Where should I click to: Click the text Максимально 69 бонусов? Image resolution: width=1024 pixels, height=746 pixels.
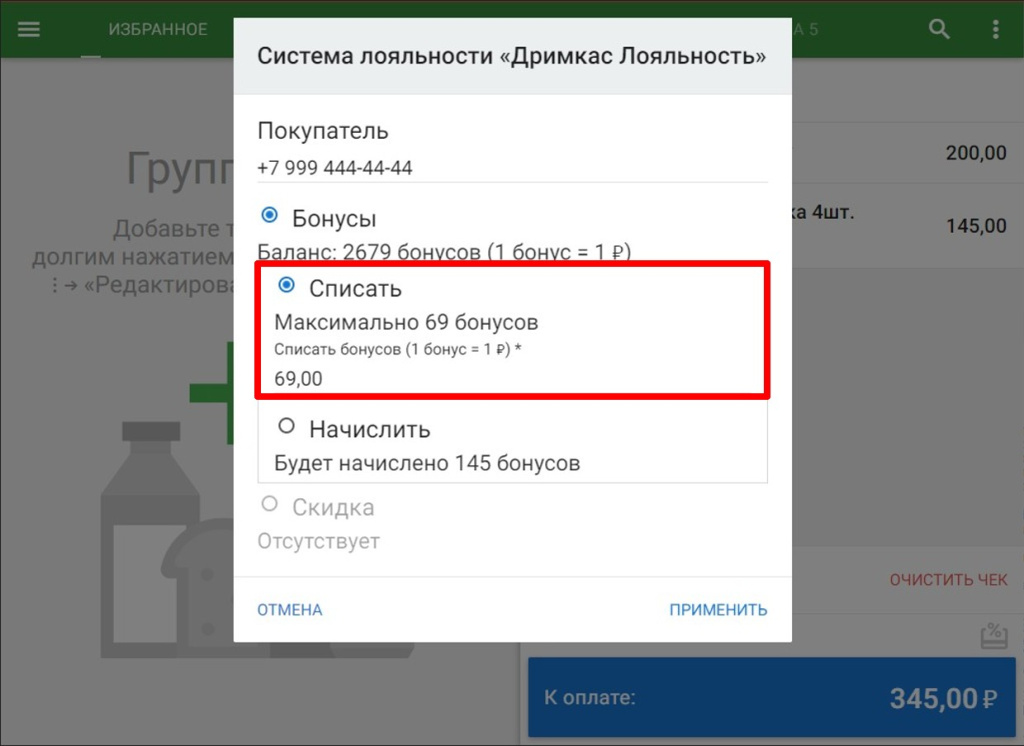[406, 323]
